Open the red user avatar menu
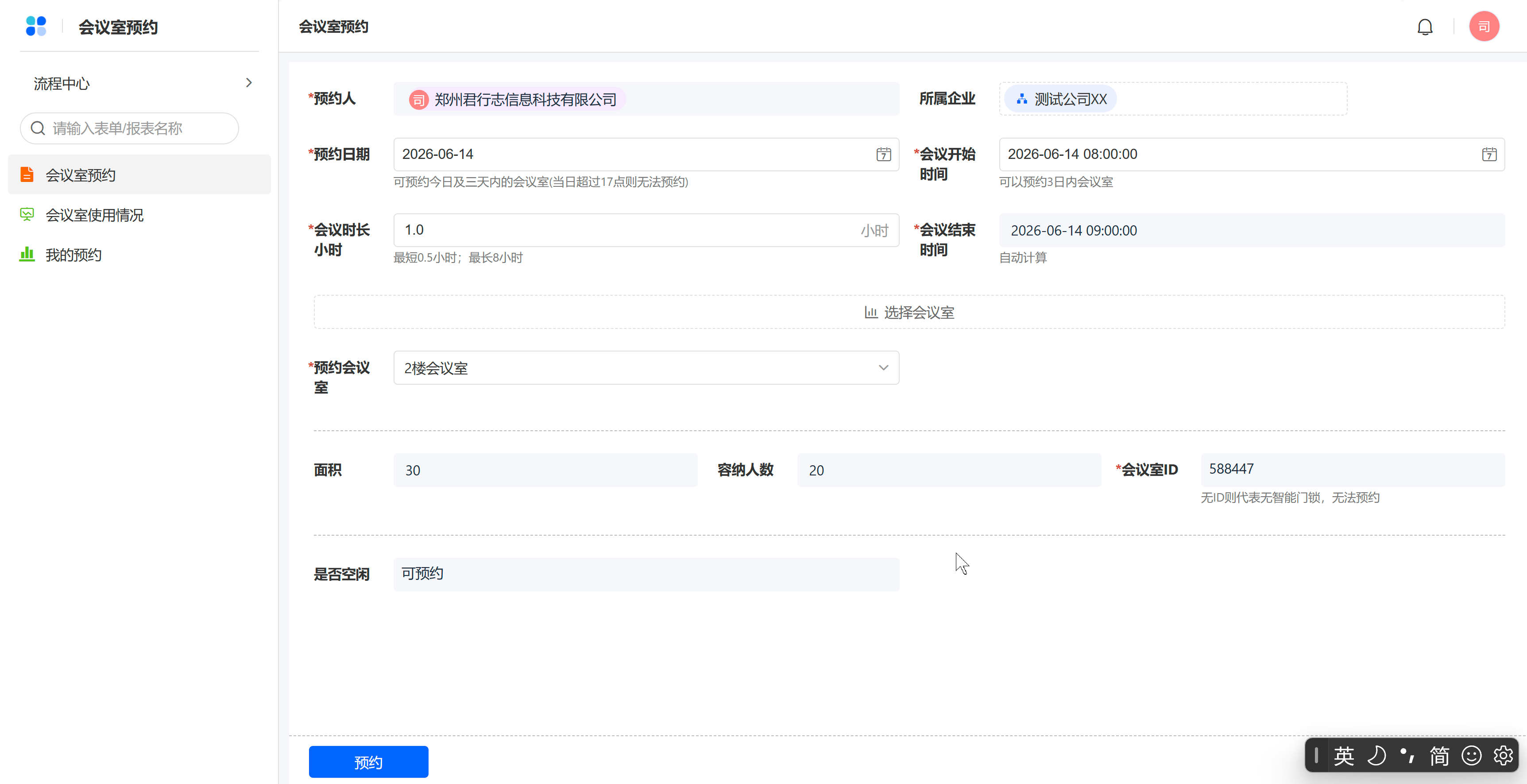Screen dimensions: 1527x784 point(1484,27)
